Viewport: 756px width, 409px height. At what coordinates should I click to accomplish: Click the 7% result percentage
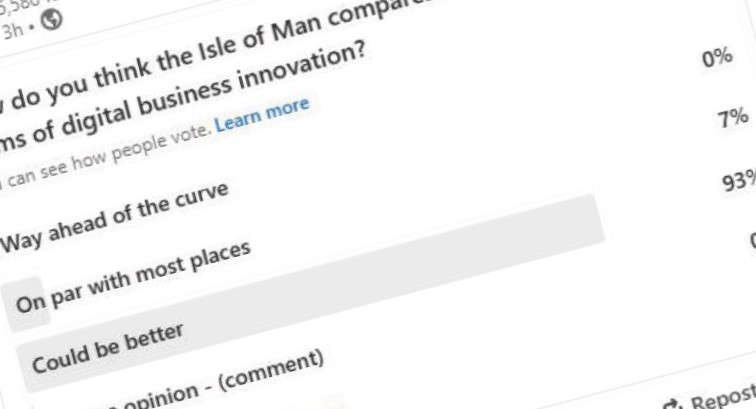coord(733,119)
